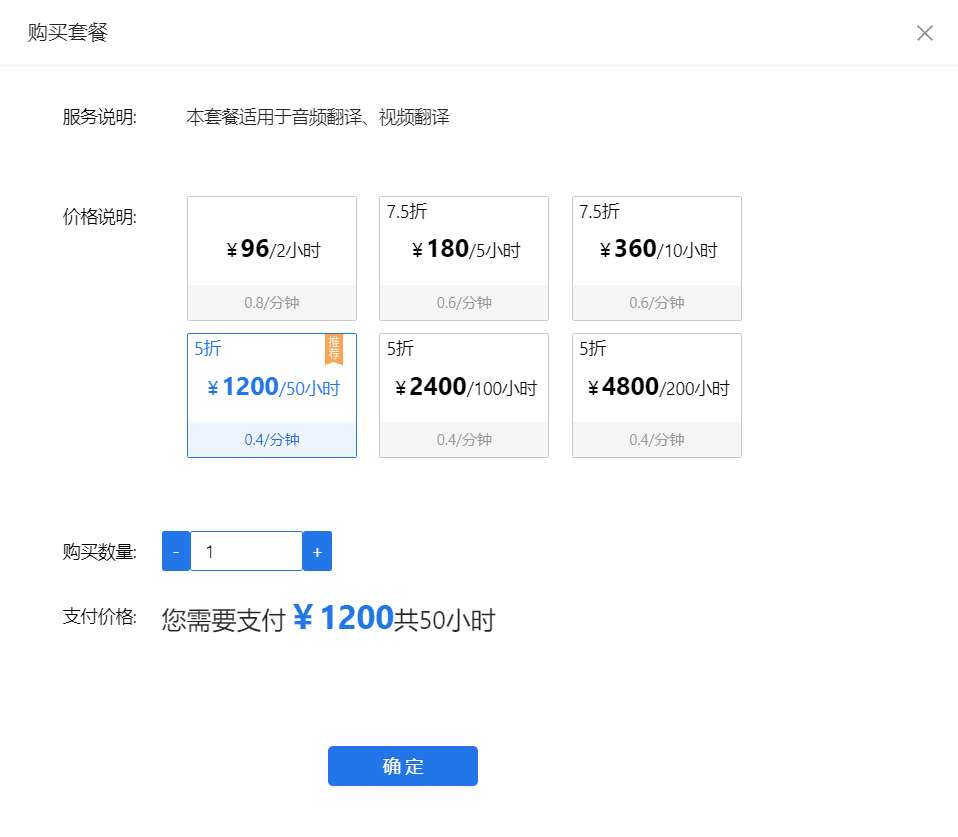Increase purchase quantity with plus button

coord(317,550)
